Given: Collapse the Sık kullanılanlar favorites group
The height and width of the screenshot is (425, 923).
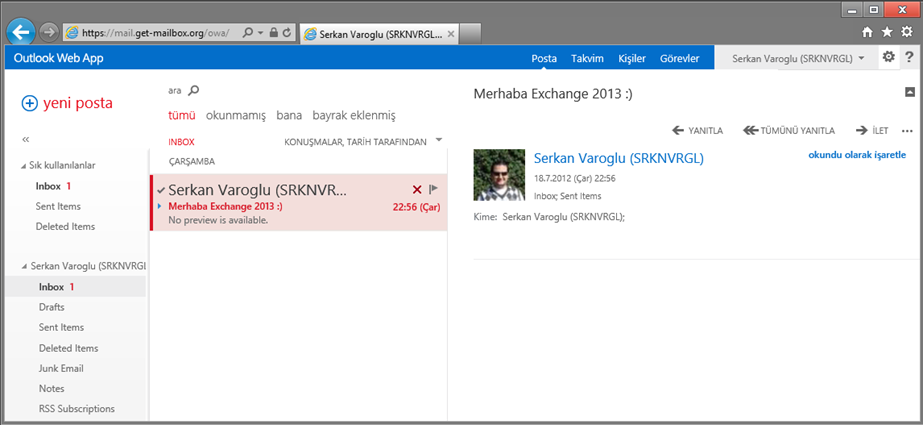Looking at the screenshot, I should coord(24,166).
